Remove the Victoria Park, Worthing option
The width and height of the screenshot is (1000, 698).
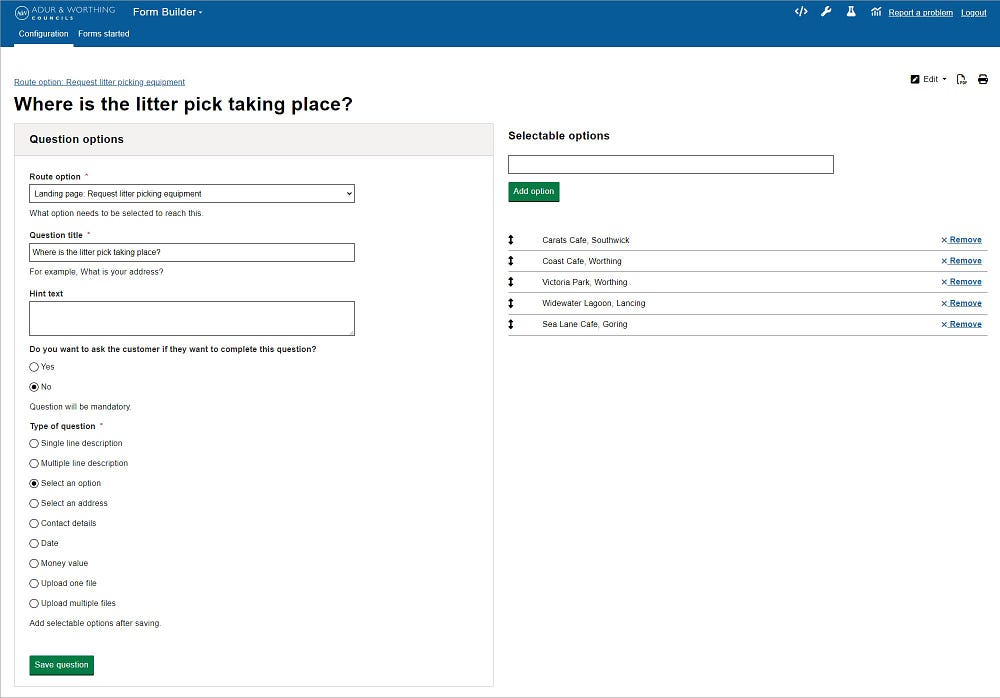pyautogui.click(x=961, y=282)
